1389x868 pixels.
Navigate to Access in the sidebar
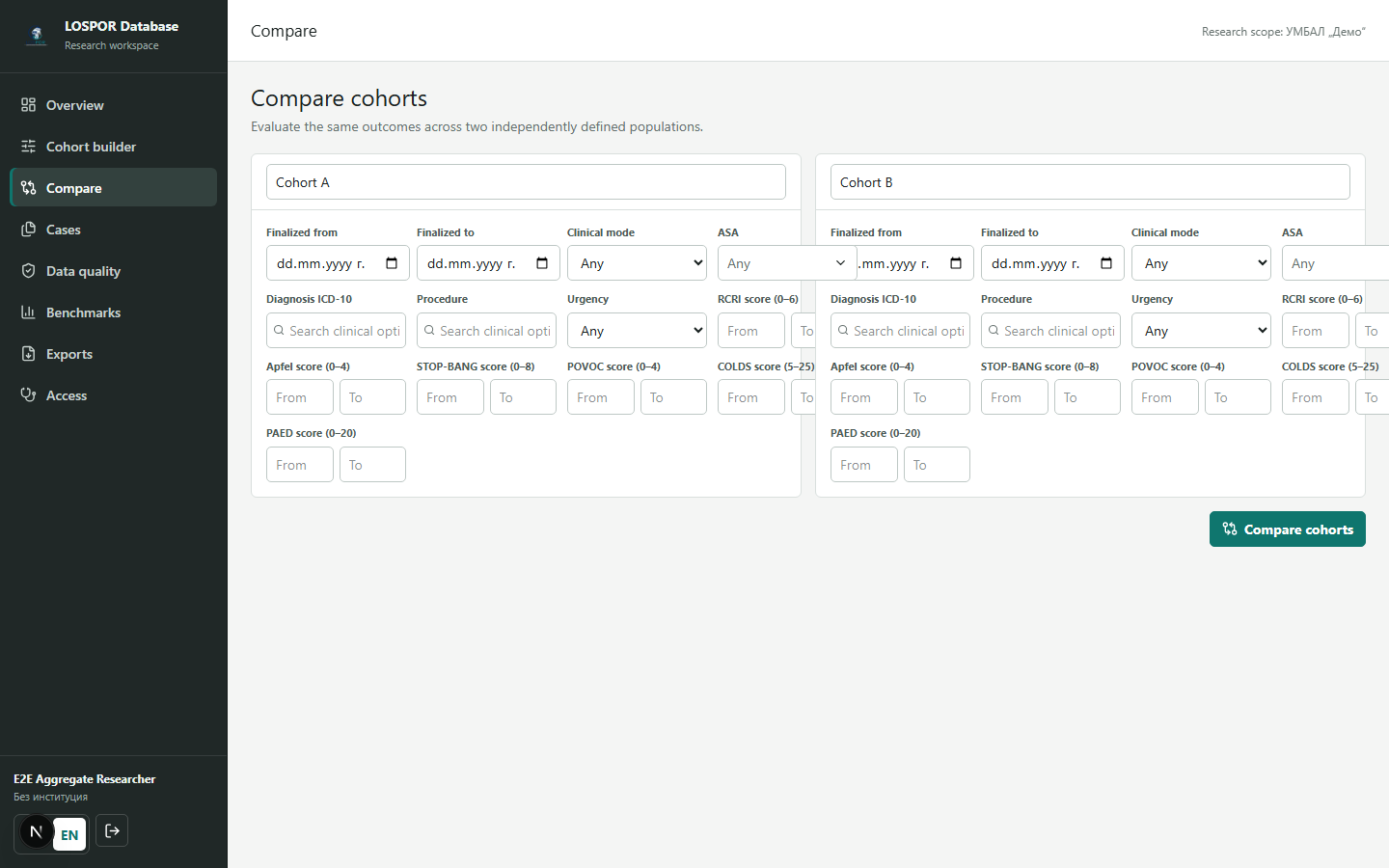click(114, 395)
